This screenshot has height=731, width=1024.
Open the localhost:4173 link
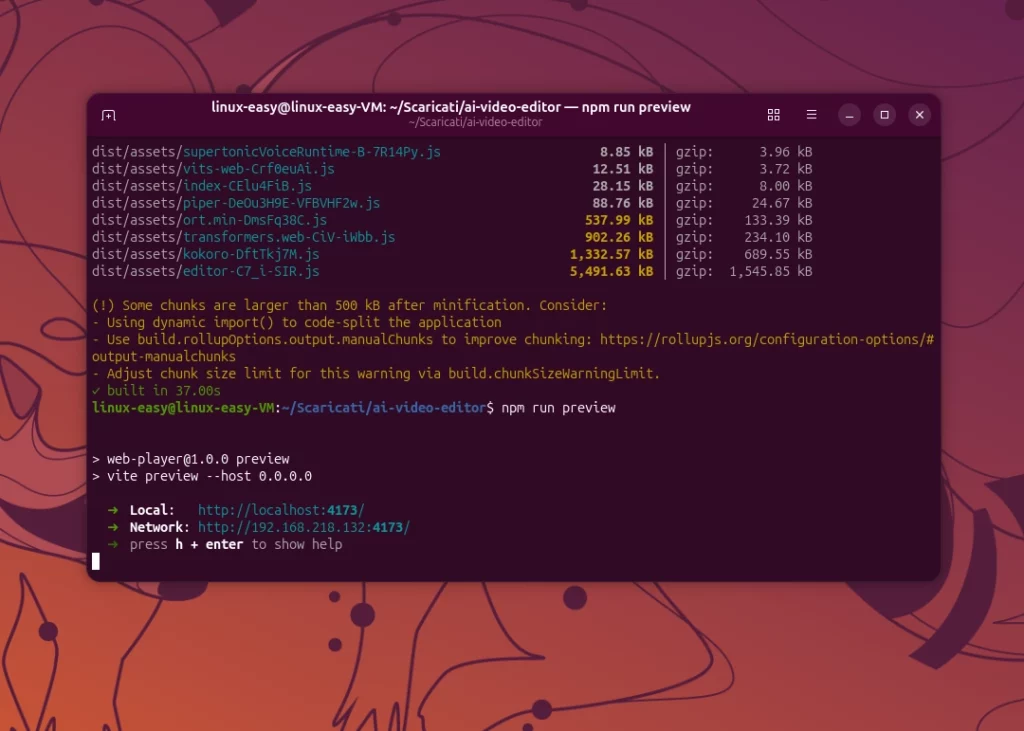tap(281, 510)
